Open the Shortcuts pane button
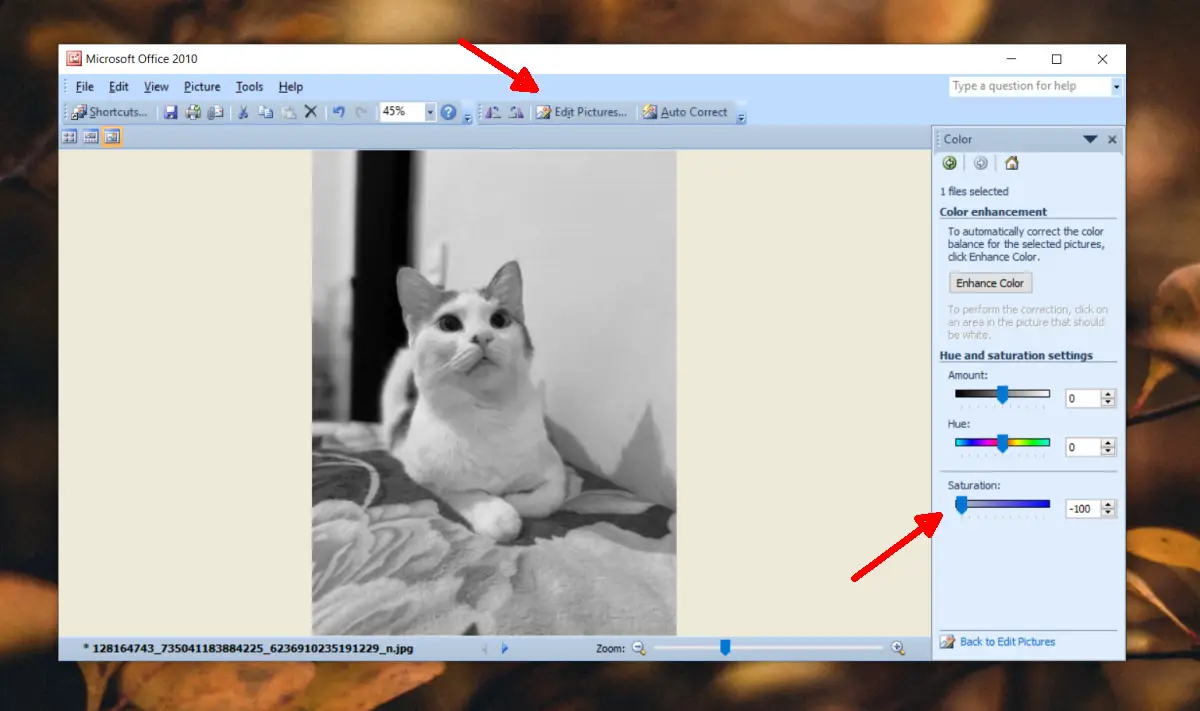This screenshot has height=711, width=1200. (x=110, y=112)
